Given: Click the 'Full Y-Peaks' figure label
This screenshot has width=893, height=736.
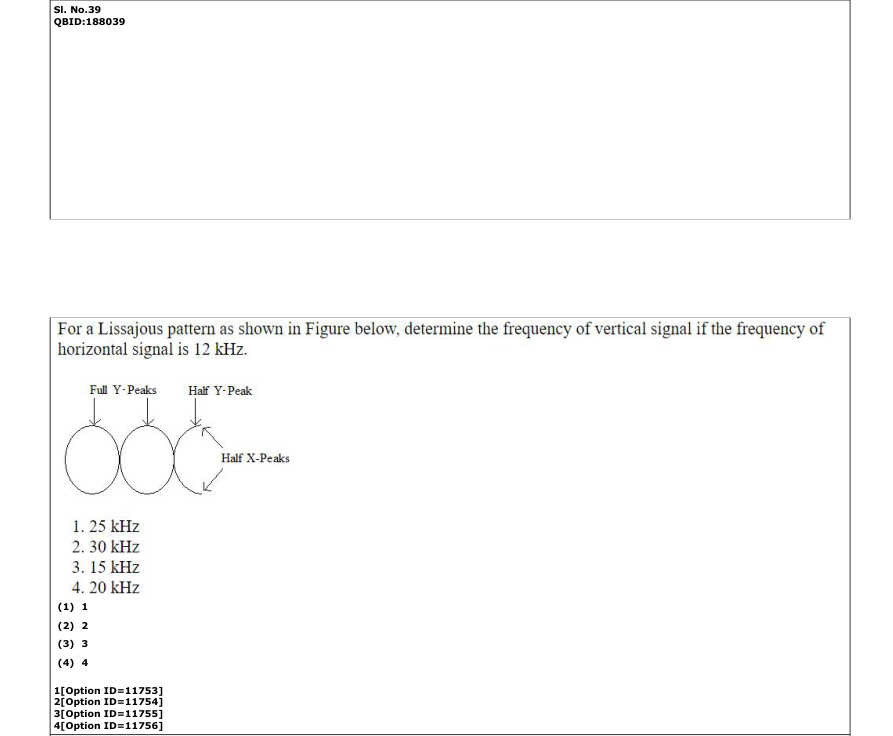Looking at the screenshot, I should (x=123, y=390).
